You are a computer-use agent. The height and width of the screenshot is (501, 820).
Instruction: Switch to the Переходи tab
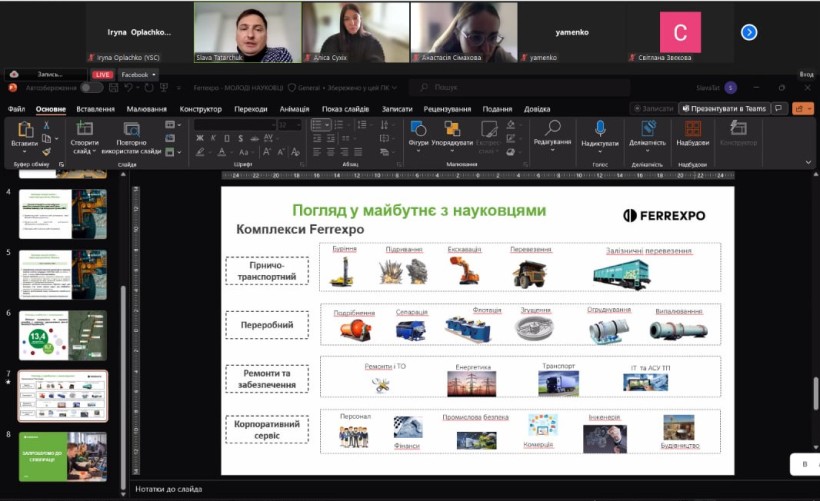[x=250, y=109]
